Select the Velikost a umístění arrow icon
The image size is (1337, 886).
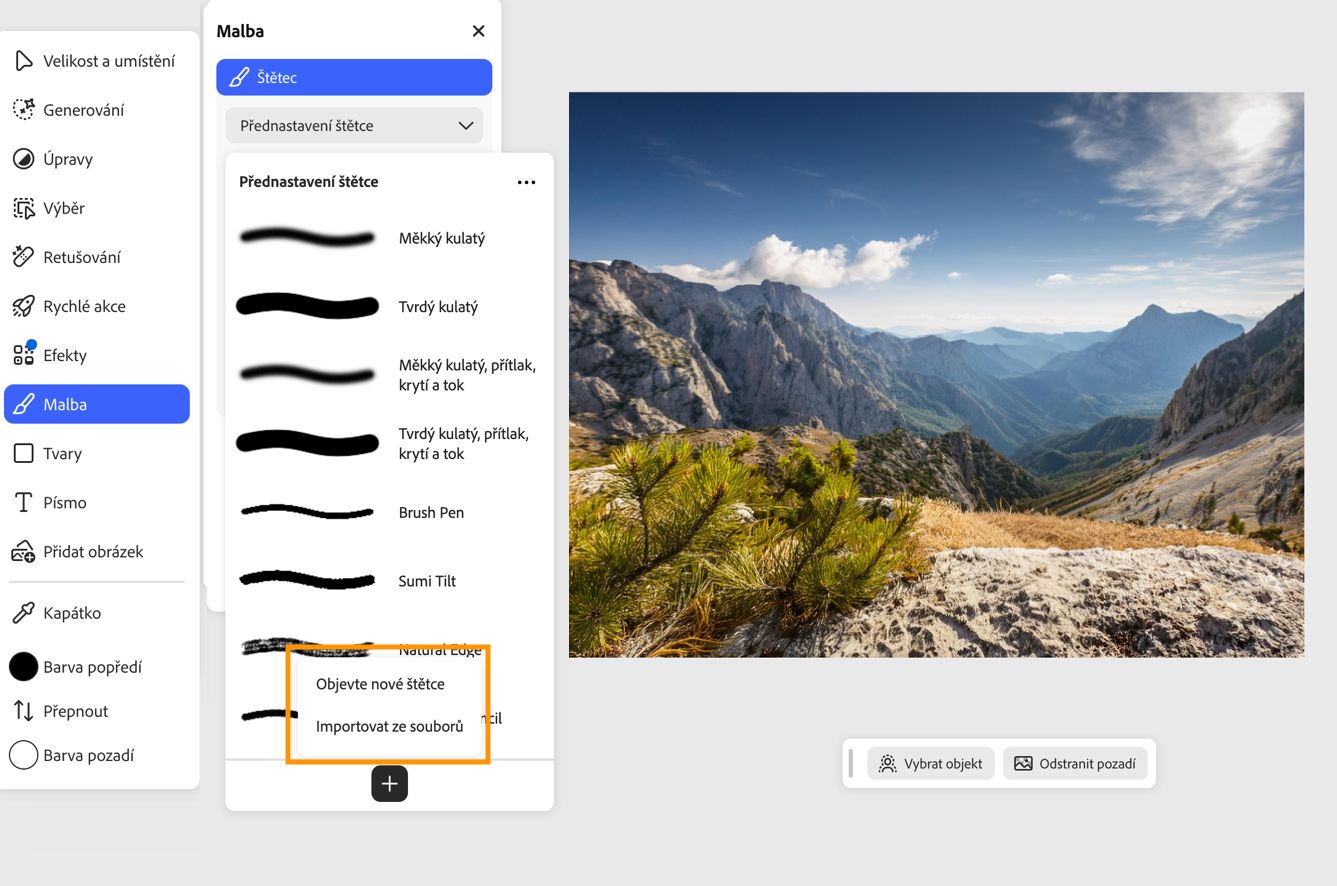[23, 61]
